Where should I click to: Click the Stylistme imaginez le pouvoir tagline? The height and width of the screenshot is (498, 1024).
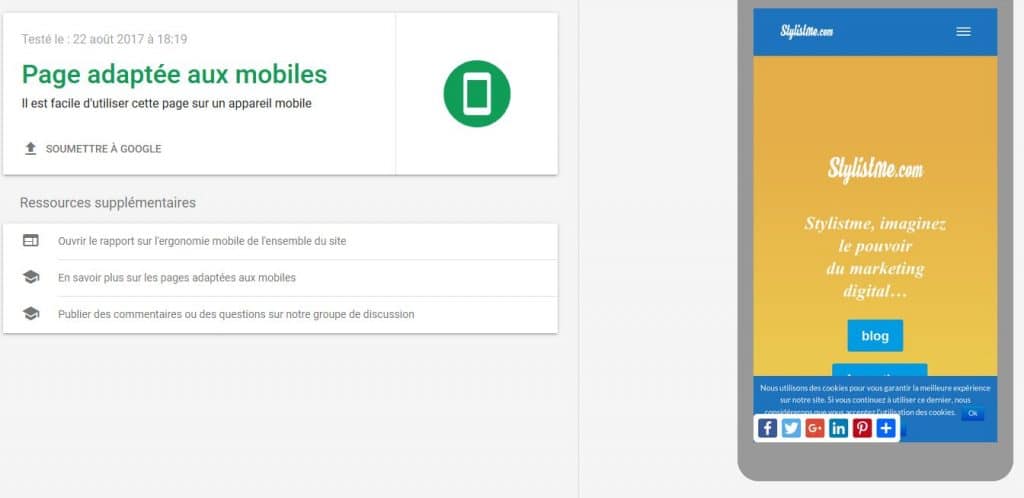tap(875, 258)
